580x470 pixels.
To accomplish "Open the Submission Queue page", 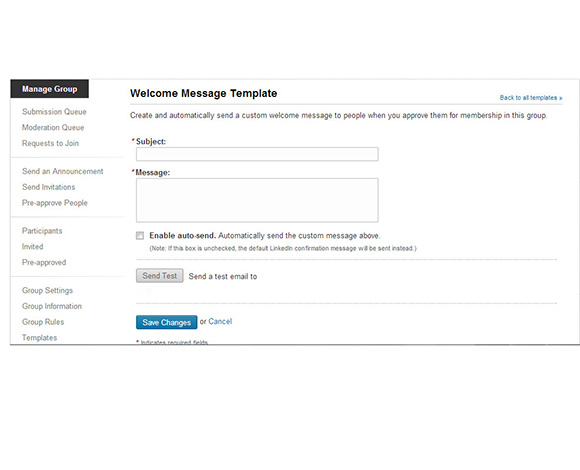I will 54,112.
